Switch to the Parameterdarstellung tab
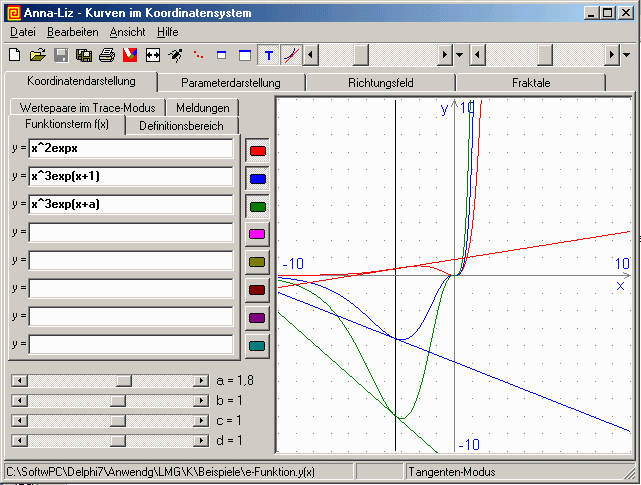The width and height of the screenshot is (641, 485). [x=231, y=83]
